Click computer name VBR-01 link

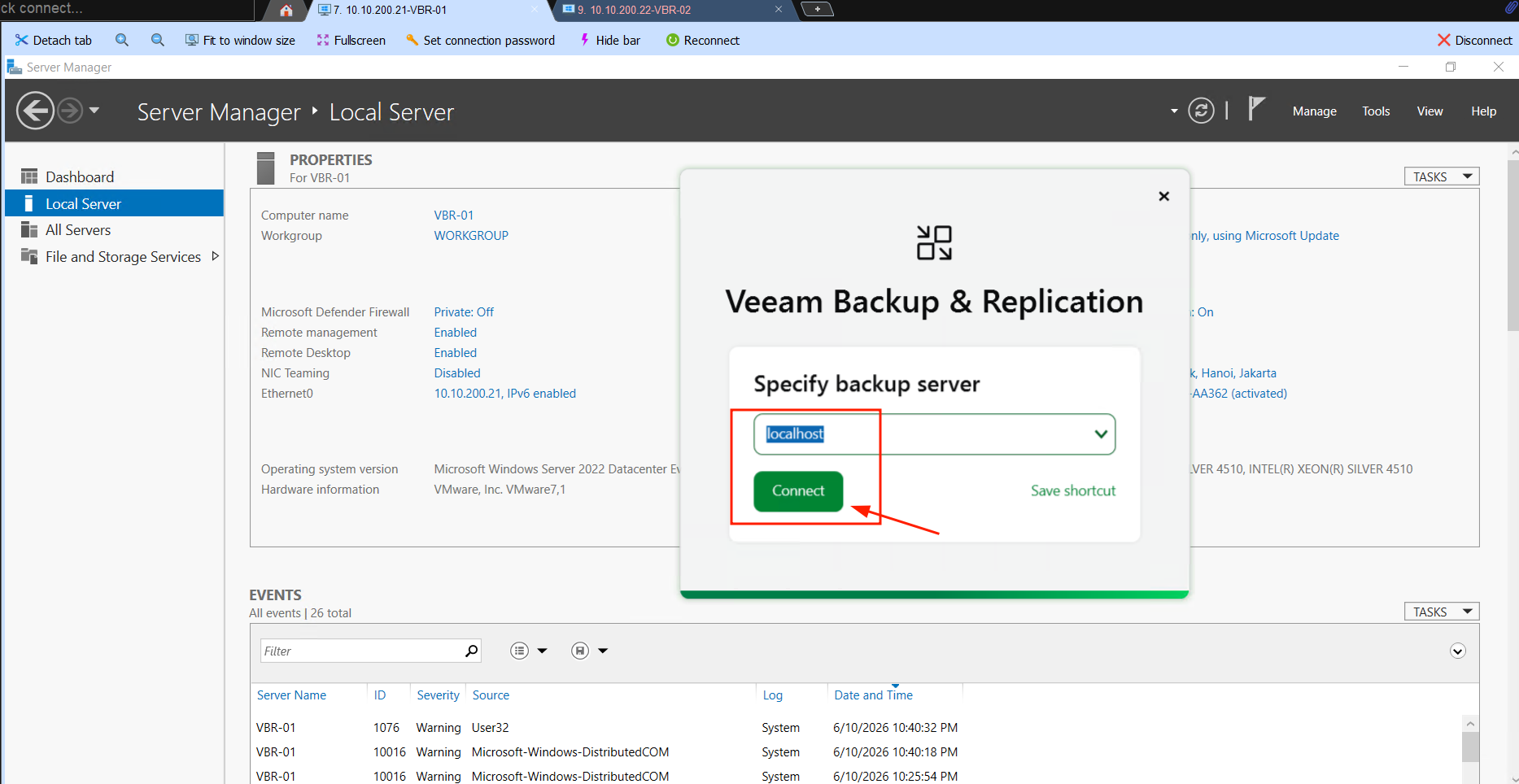(453, 216)
